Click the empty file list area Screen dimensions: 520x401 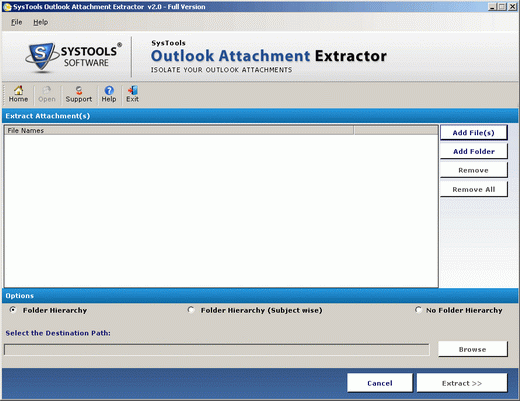click(x=221, y=211)
